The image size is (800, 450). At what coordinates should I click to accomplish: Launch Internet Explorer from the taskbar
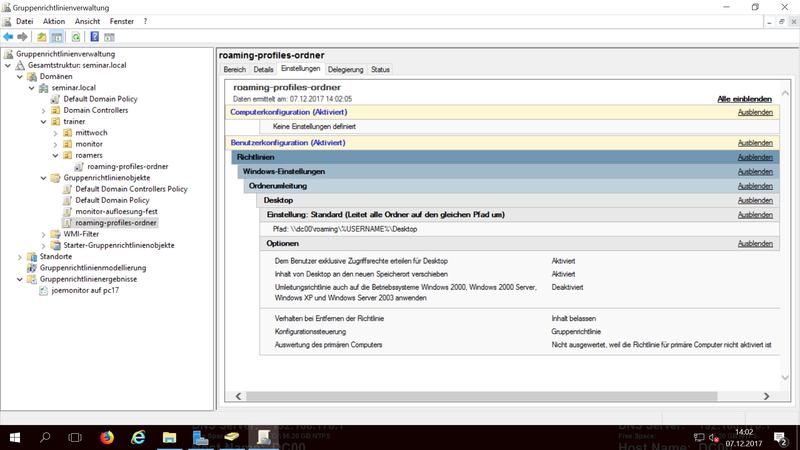(138, 437)
